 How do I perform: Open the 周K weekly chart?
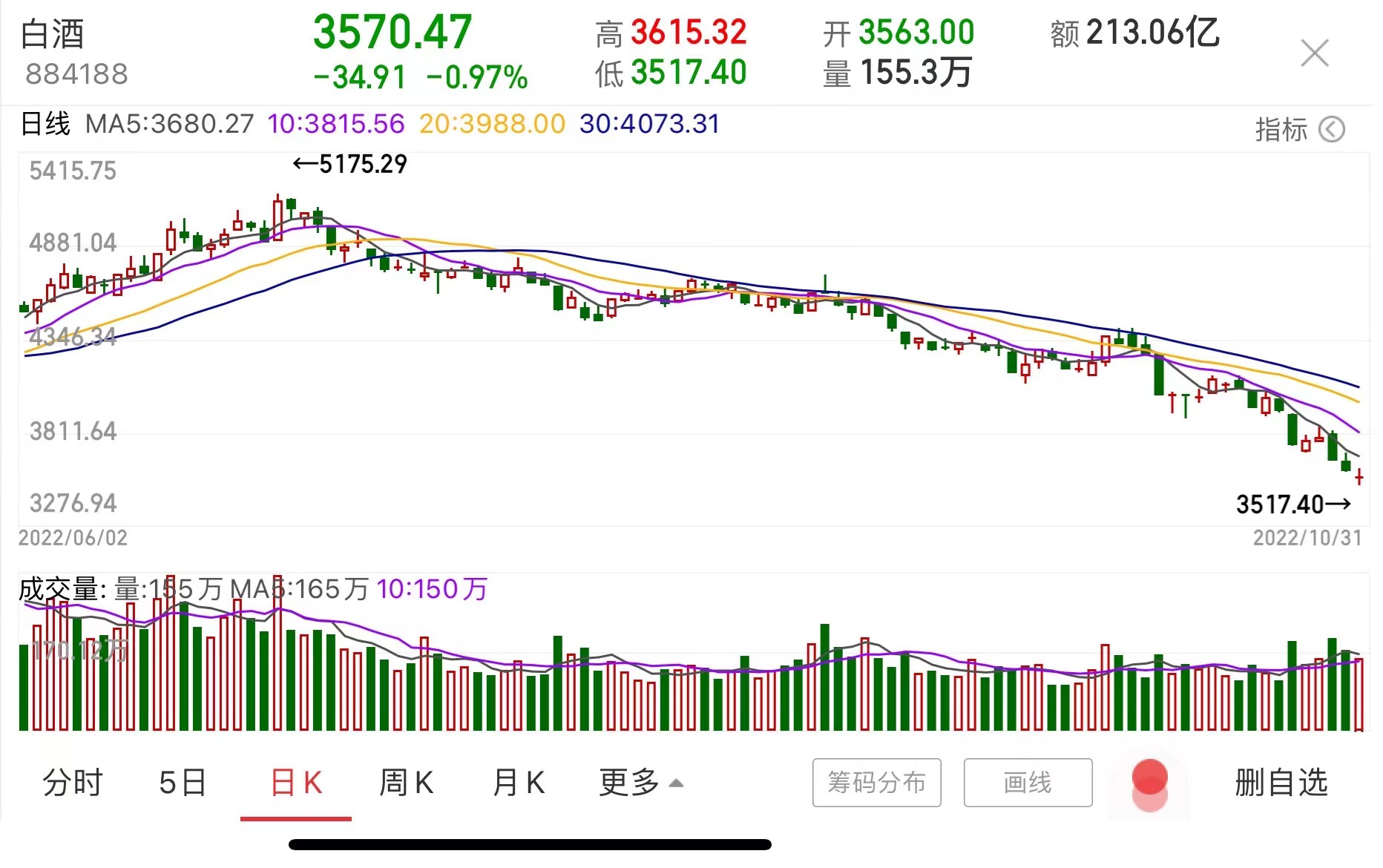(x=406, y=783)
